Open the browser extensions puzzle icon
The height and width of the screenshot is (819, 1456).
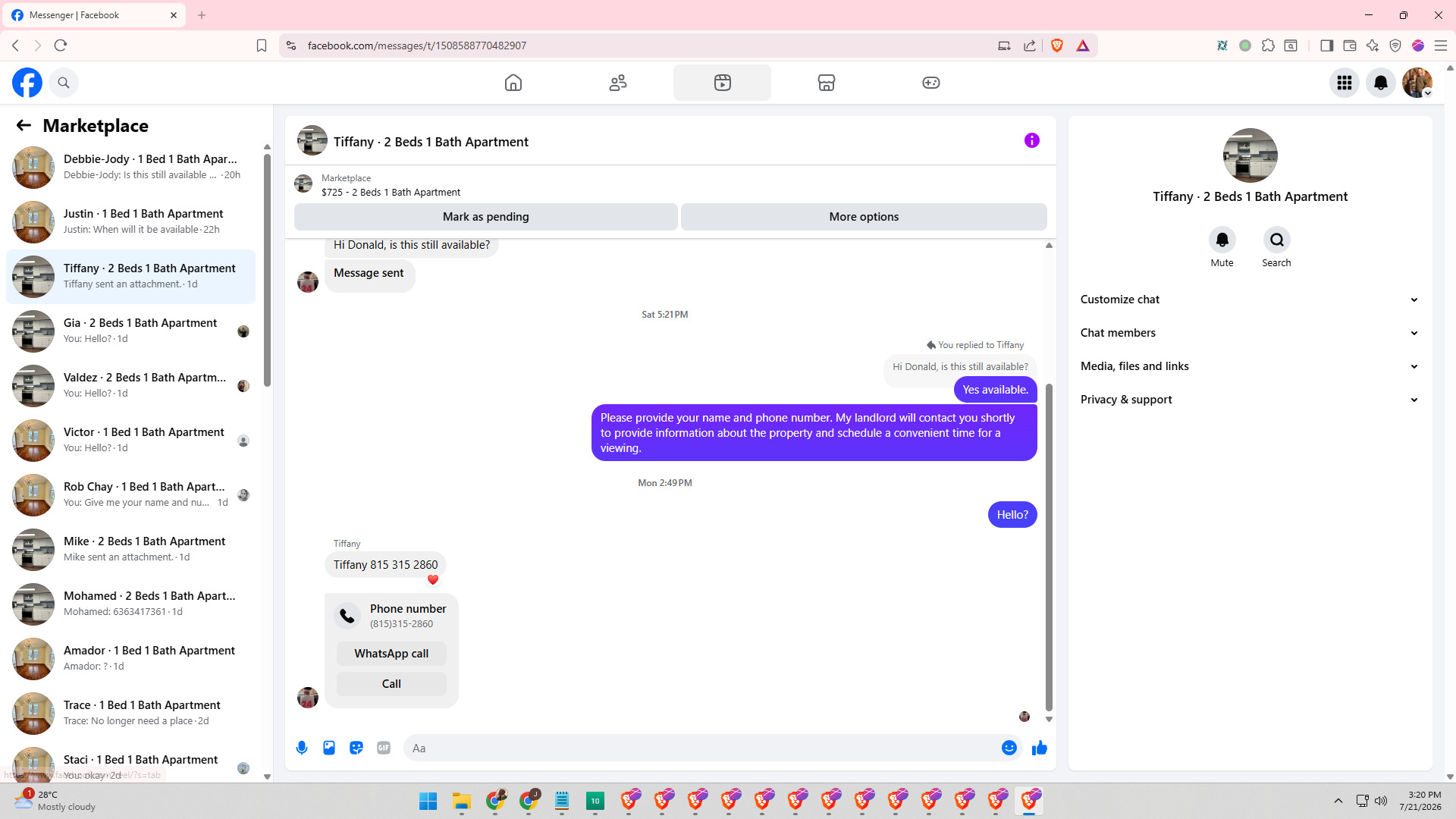(1268, 45)
